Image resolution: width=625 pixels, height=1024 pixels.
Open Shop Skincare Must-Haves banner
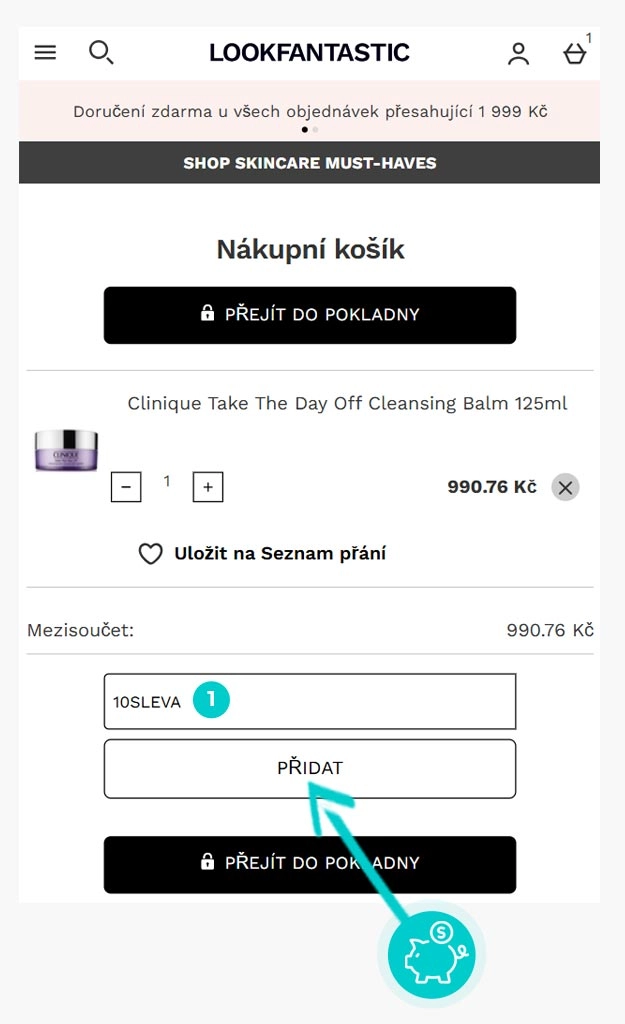pos(309,163)
